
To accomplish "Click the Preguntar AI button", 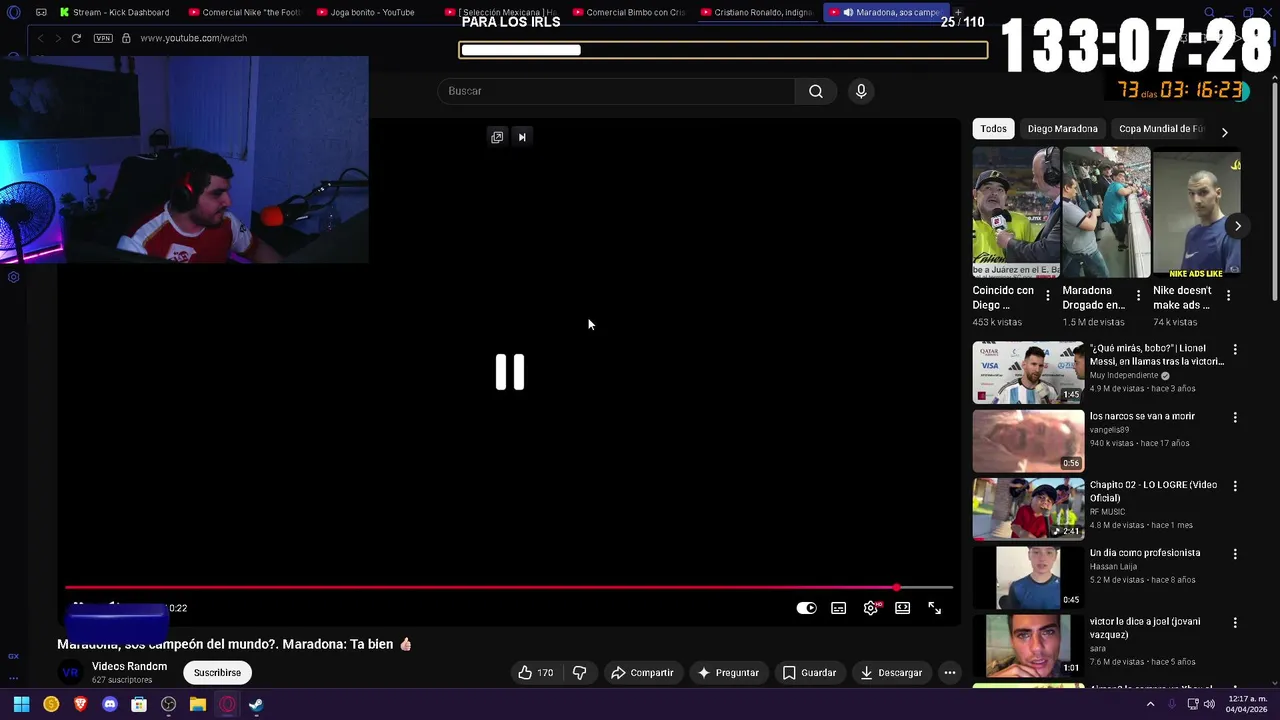I will point(728,673).
